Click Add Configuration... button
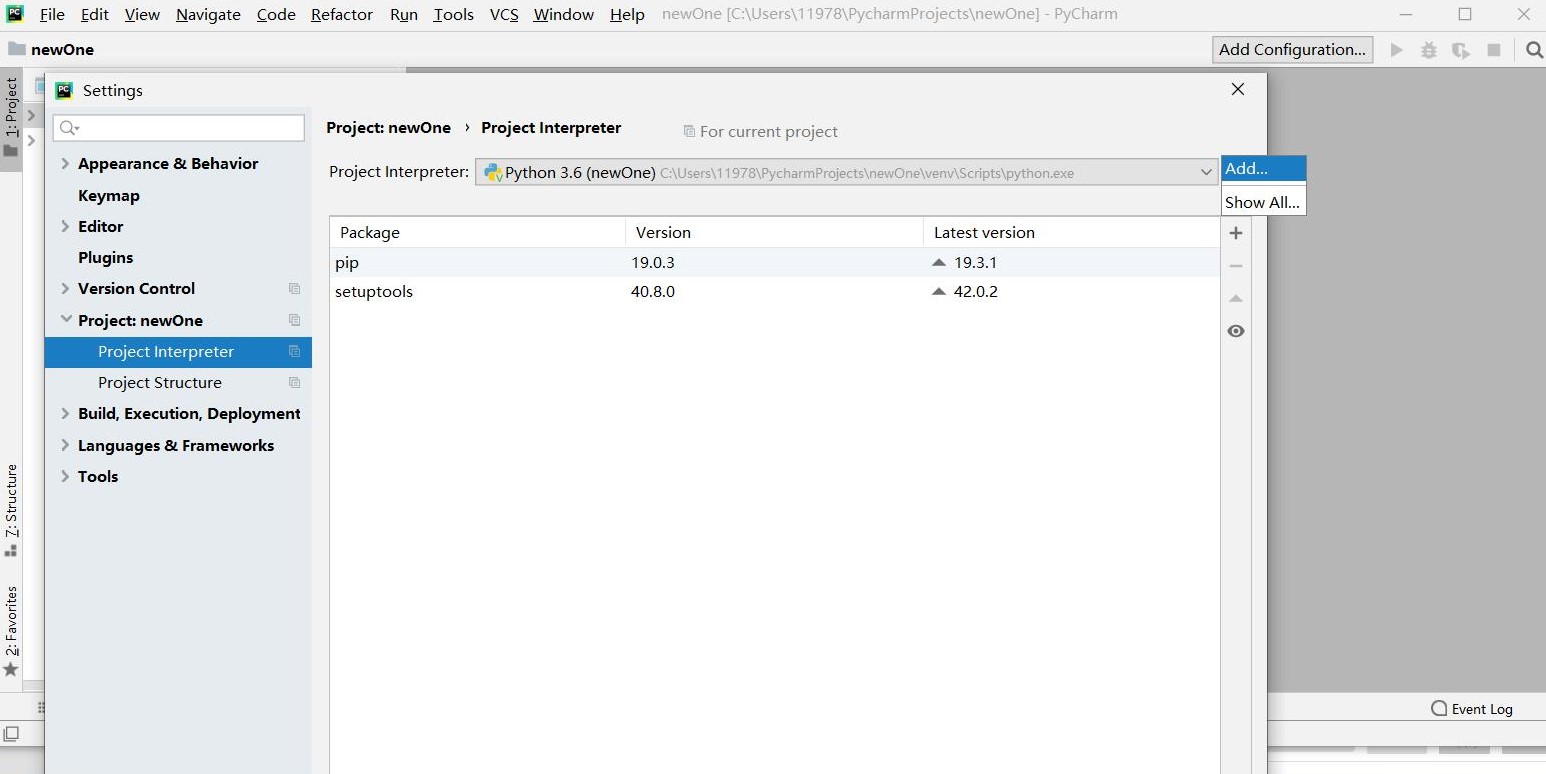 [1292, 50]
